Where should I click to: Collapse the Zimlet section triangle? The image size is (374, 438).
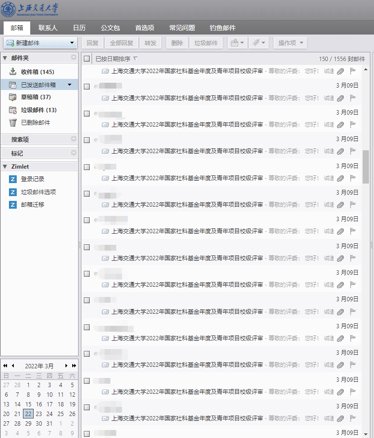click(x=5, y=166)
